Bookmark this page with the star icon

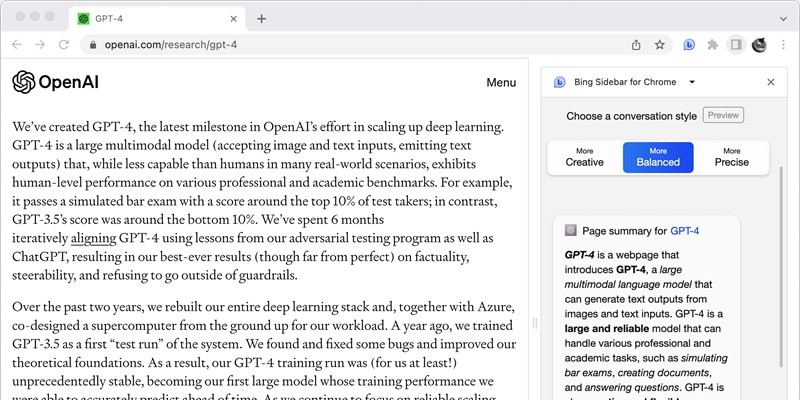[x=660, y=45]
